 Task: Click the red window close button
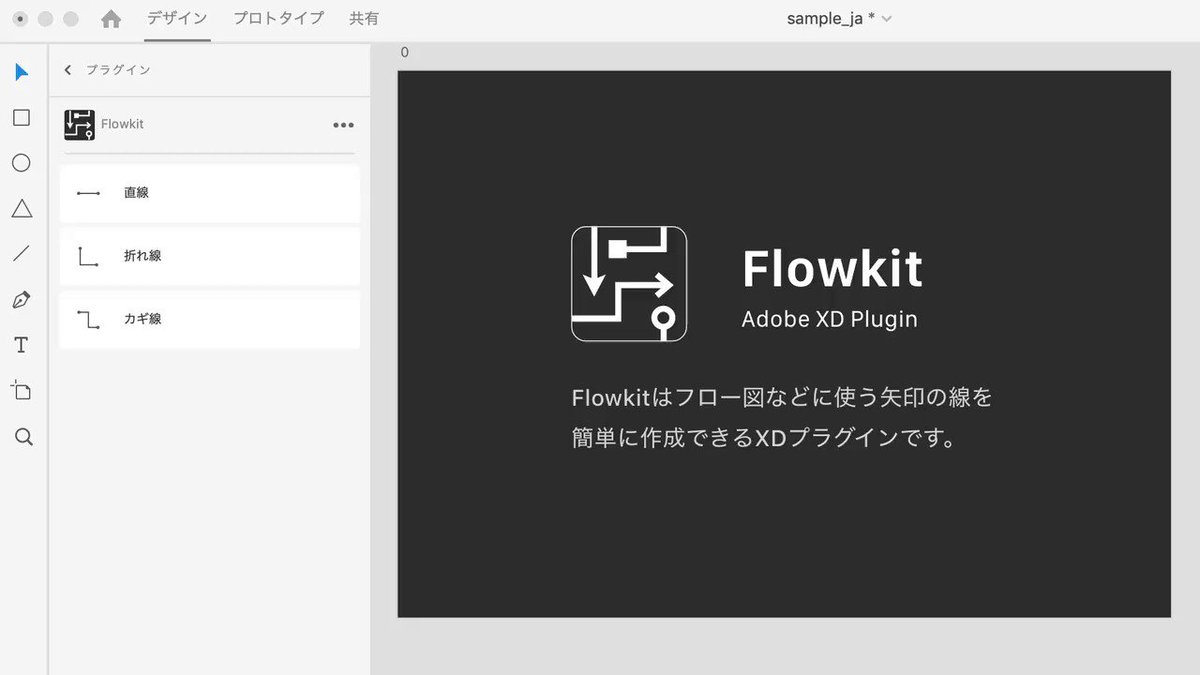coord(20,19)
